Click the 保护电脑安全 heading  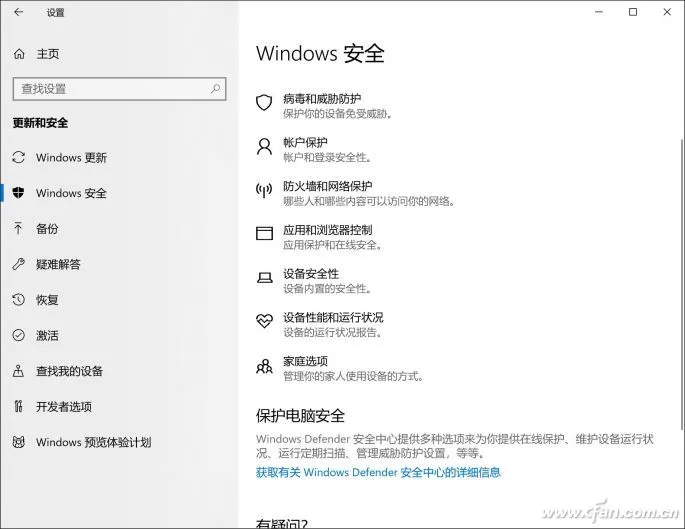pyautogui.click(x=301, y=415)
